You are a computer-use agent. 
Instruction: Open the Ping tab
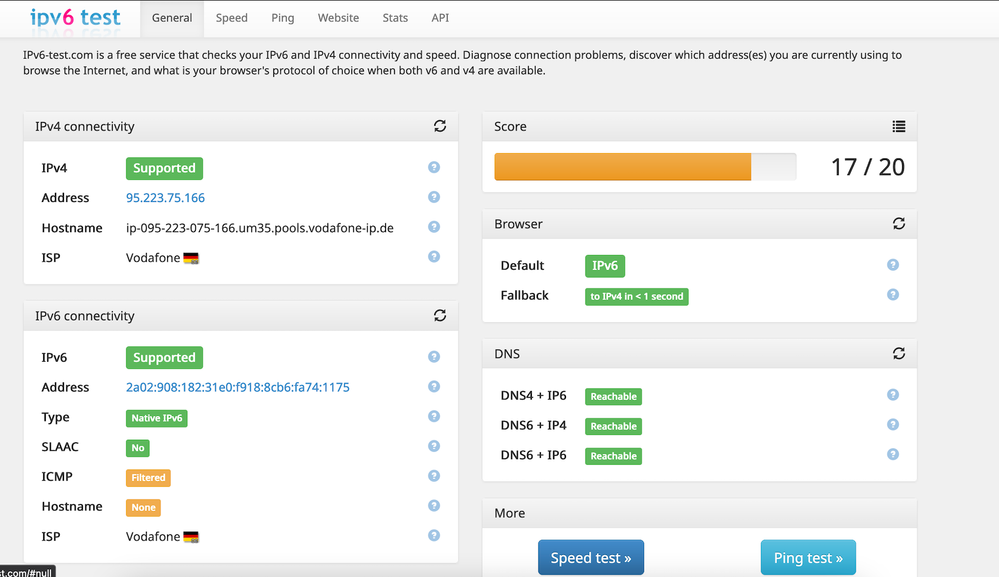(283, 18)
